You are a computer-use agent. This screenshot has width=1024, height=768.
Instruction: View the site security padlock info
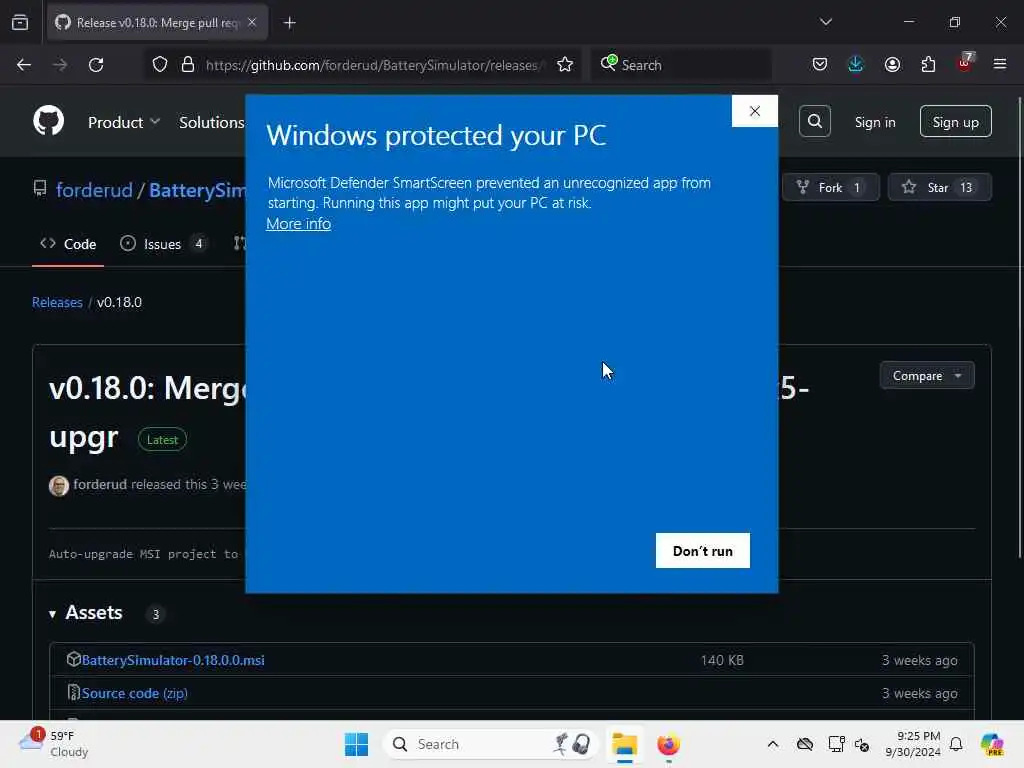188,65
